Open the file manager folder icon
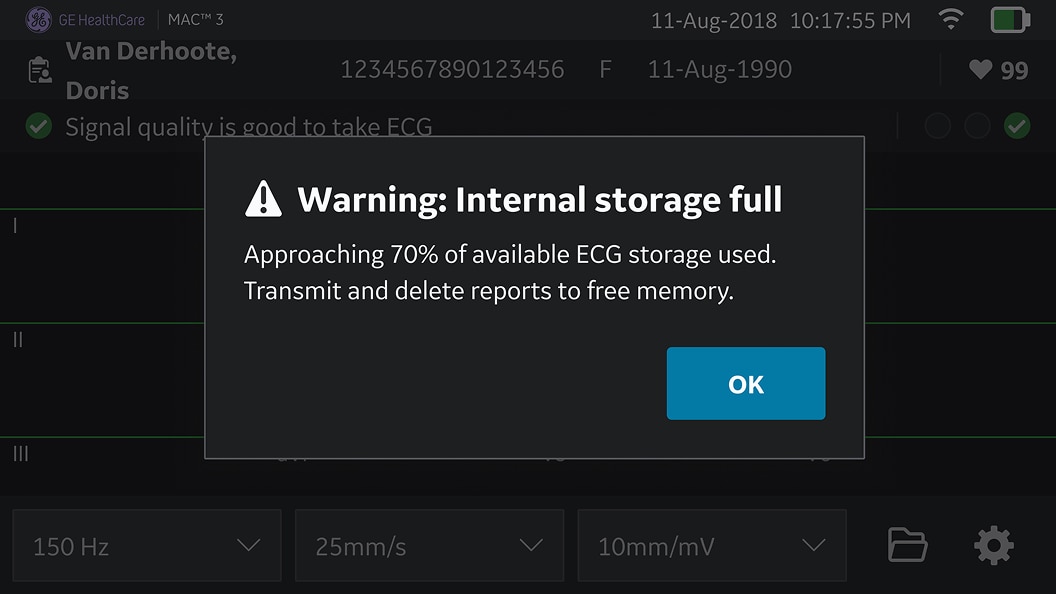Viewport: 1056px width, 594px height. pyautogui.click(x=907, y=545)
